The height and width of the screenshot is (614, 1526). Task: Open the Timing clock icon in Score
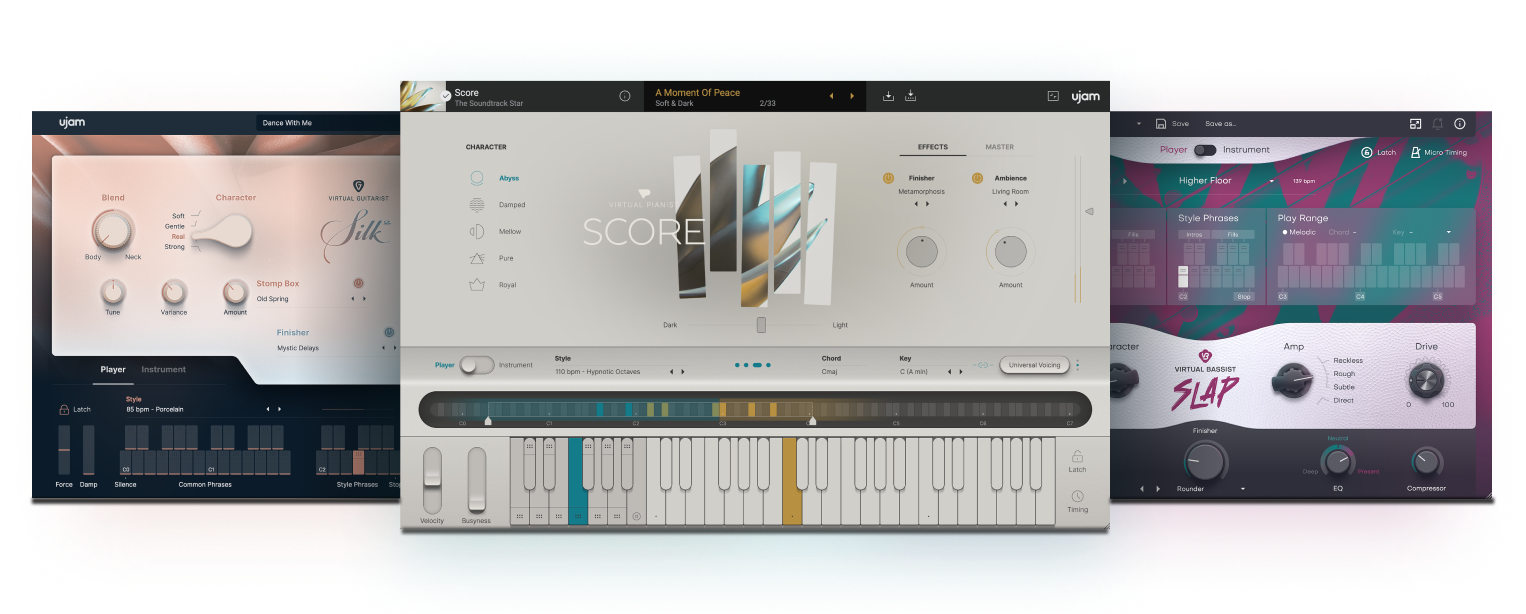pos(1077,496)
